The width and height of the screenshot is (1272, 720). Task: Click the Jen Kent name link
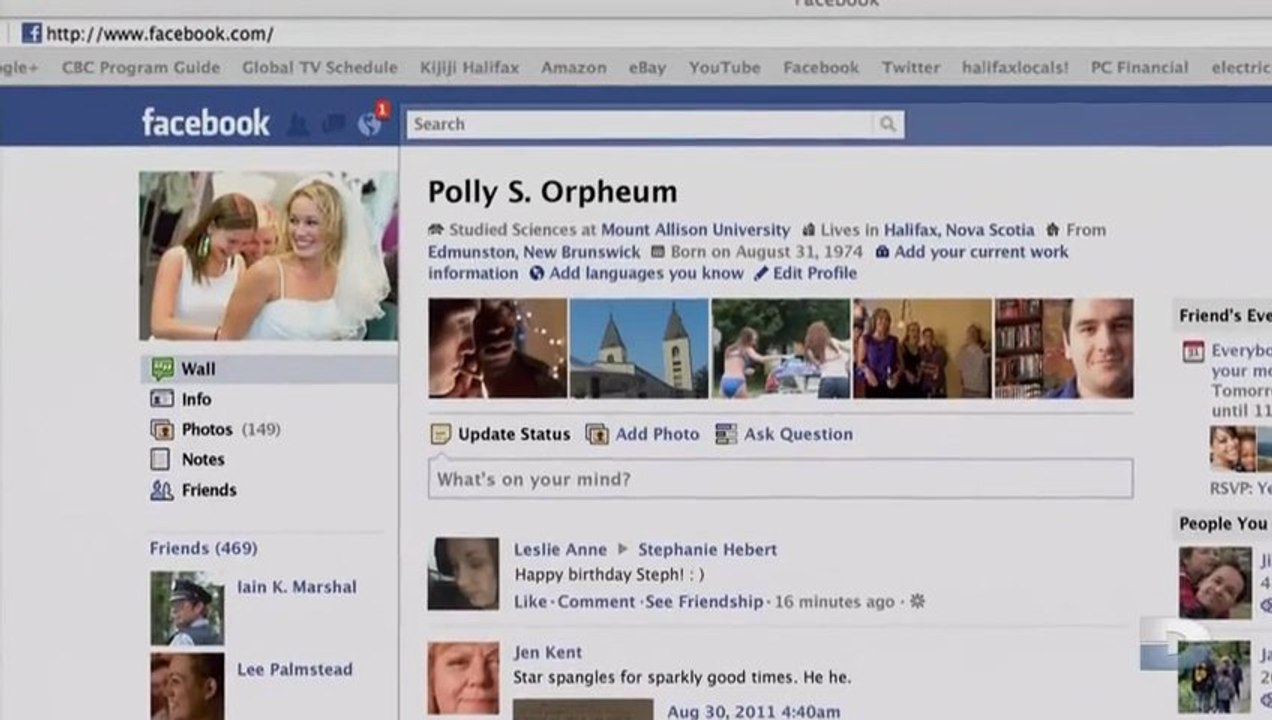[x=548, y=653]
